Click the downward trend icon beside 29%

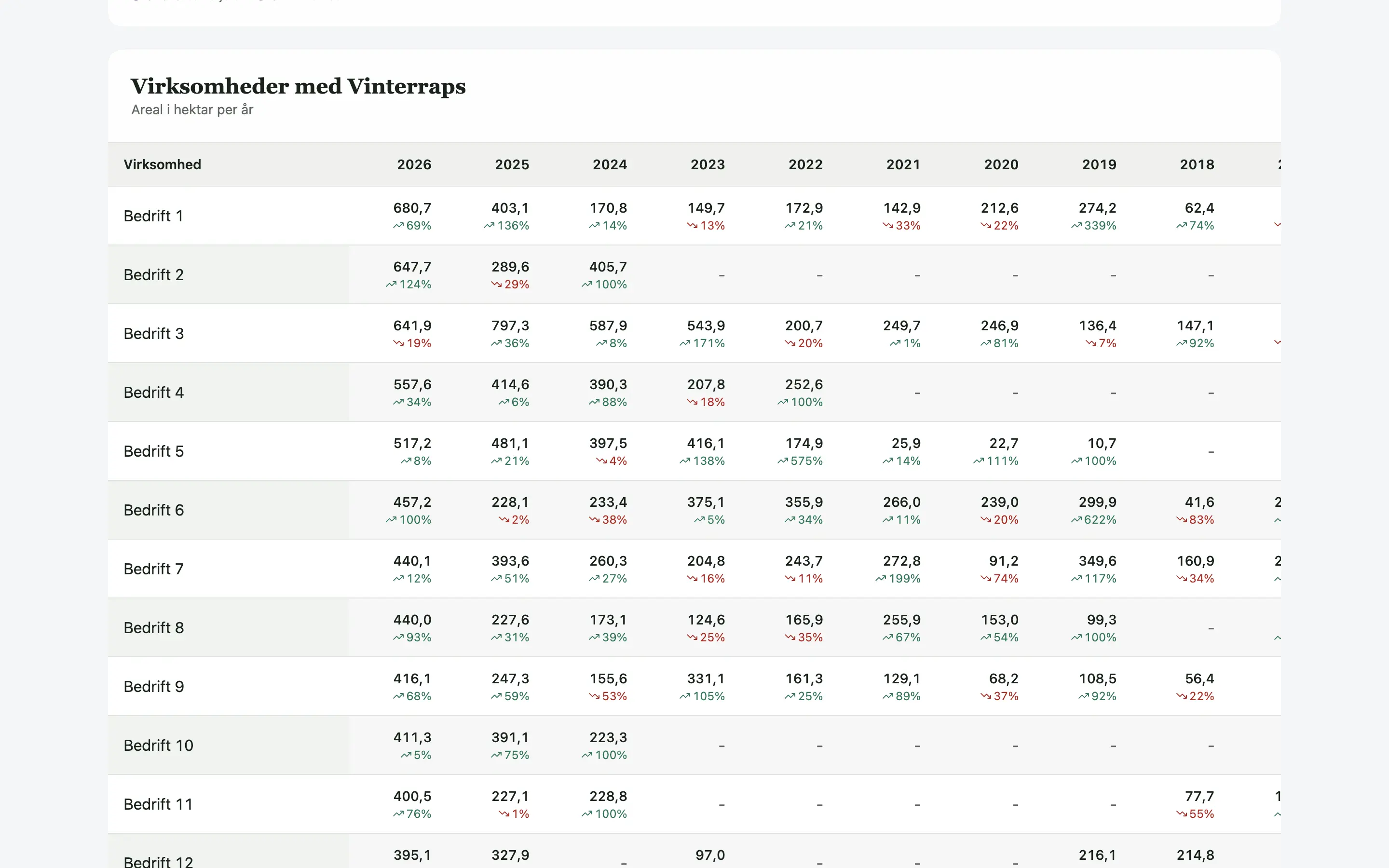tap(496, 285)
